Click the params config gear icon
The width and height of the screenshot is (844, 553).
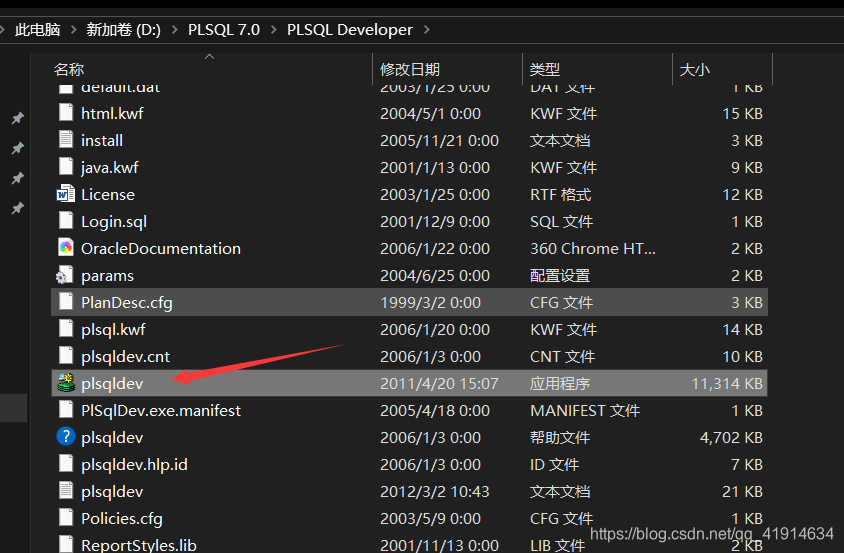coord(65,275)
